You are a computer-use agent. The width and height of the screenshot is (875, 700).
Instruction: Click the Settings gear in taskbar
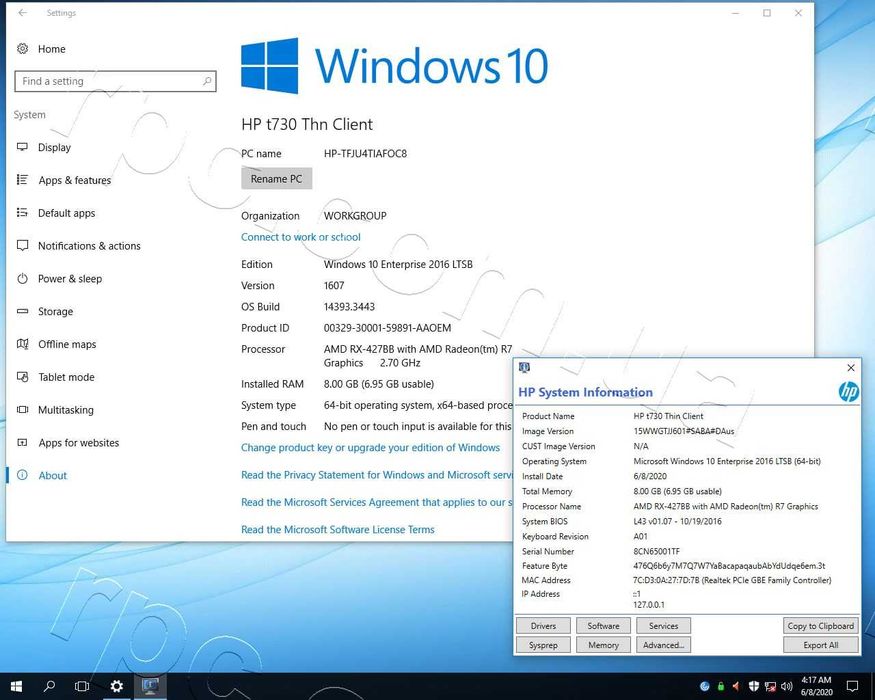click(x=117, y=686)
